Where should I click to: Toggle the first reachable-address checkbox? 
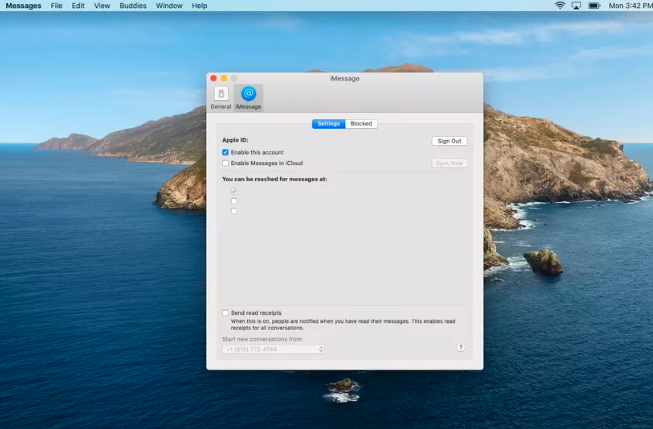point(234,191)
